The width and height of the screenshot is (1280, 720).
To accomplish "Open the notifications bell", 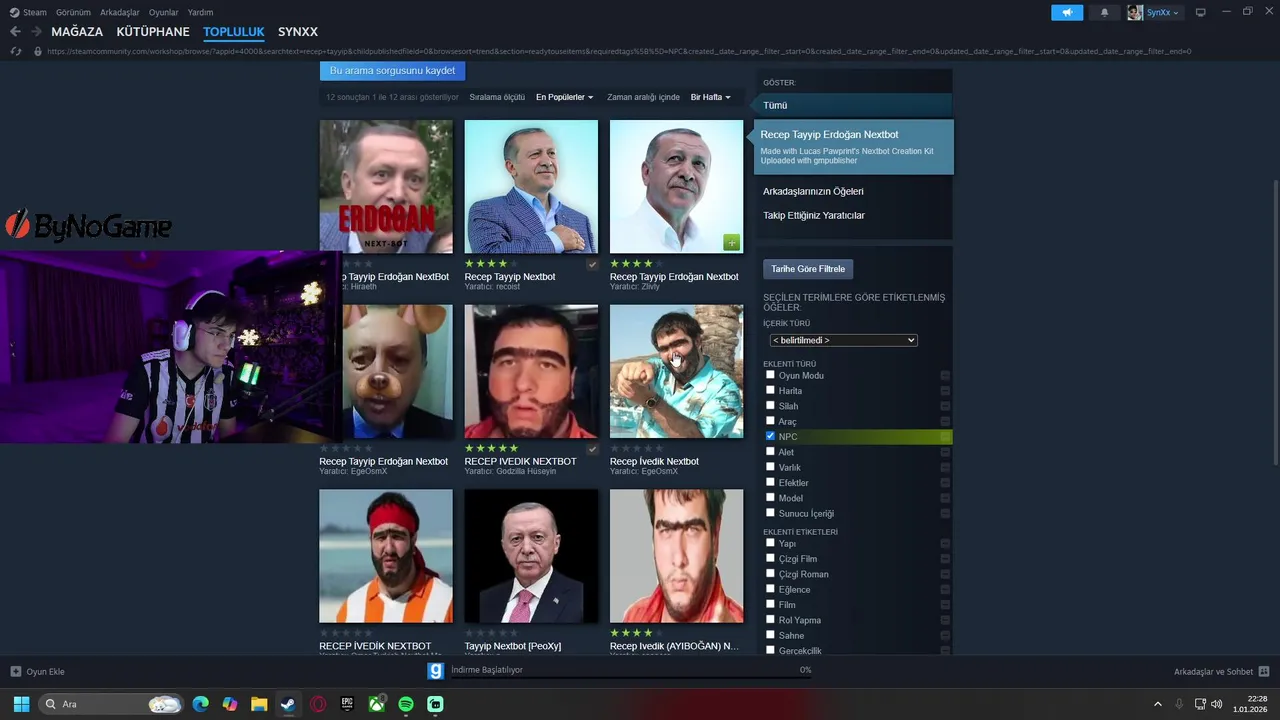I will [x=1104, y=12].
